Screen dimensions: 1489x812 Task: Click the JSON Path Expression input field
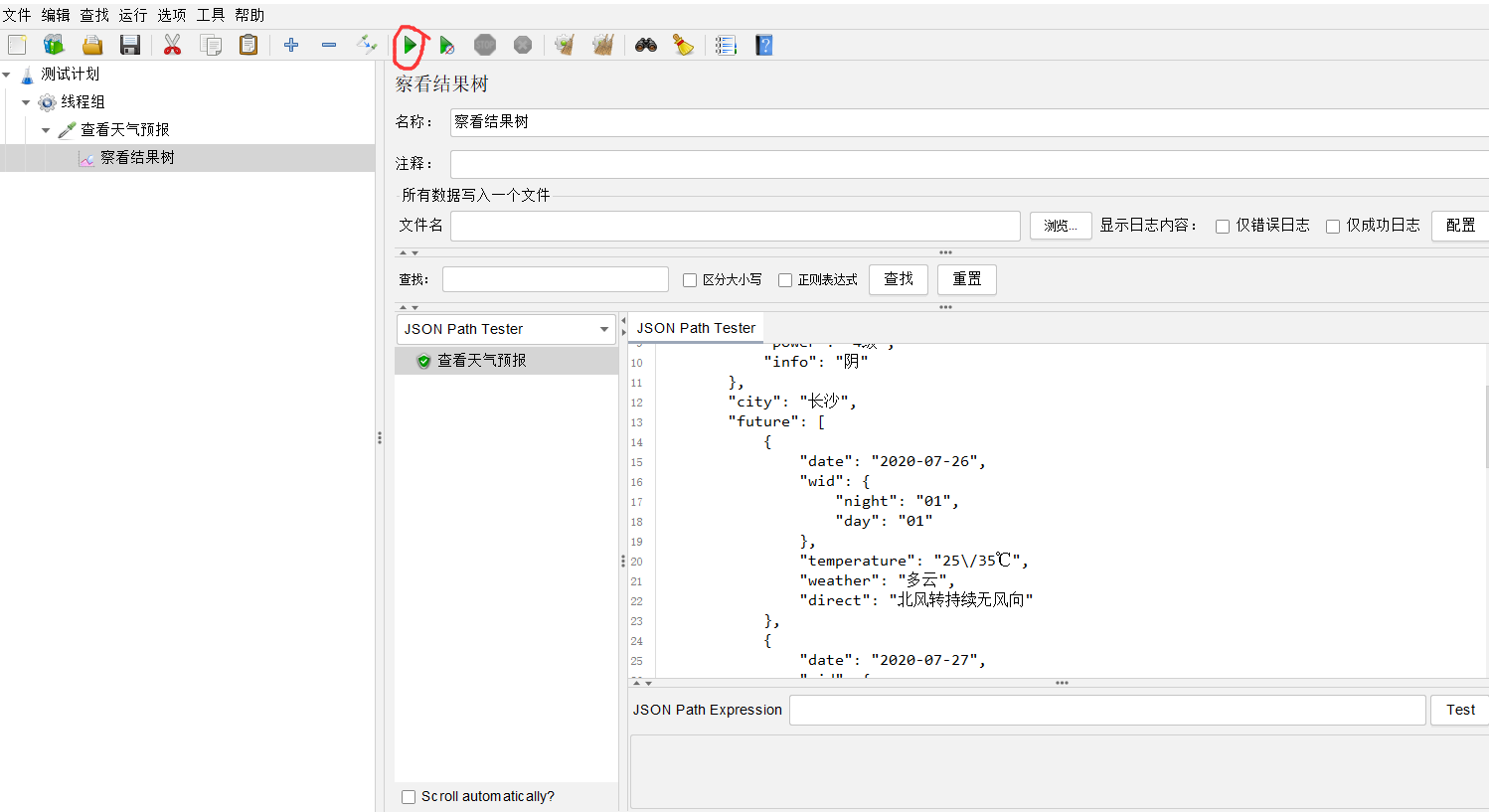(1106, 710)
